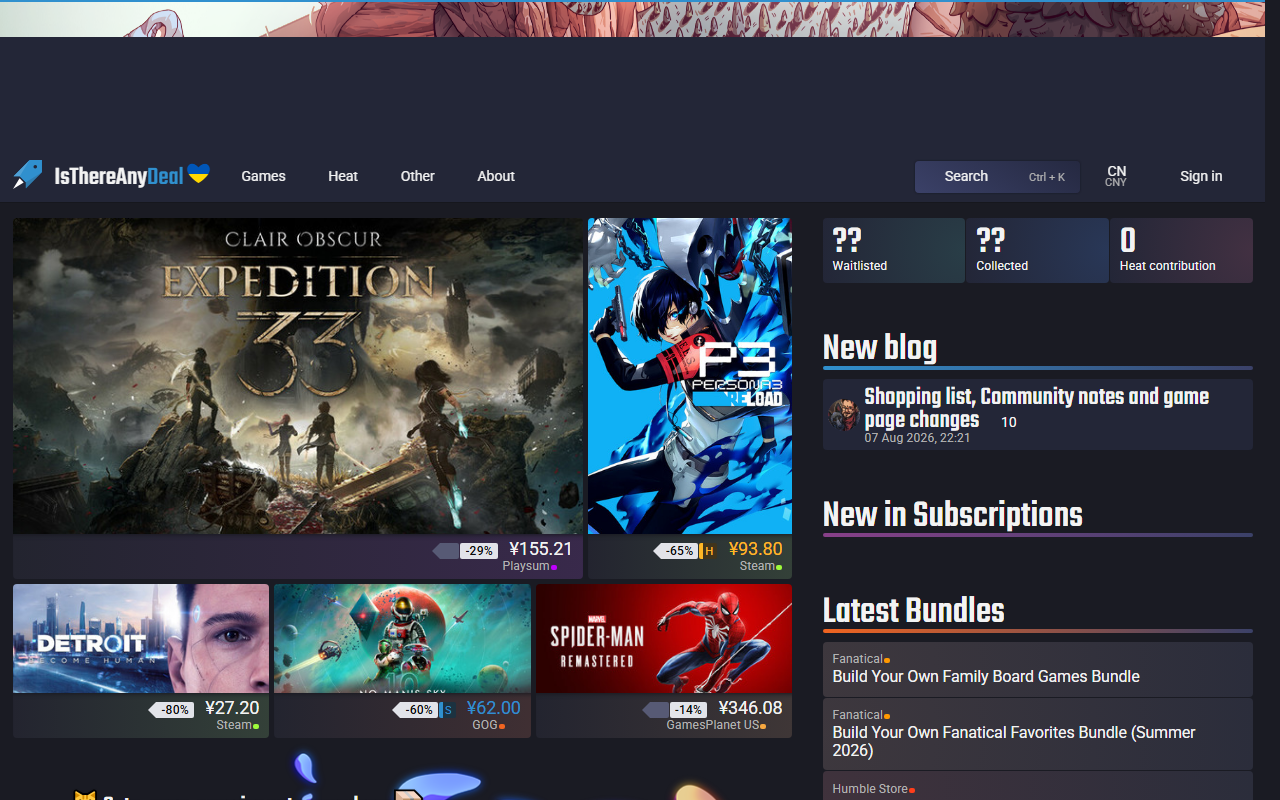Open the Other menu
This screenshot has height=800, width=1280.
coord(418,176)
